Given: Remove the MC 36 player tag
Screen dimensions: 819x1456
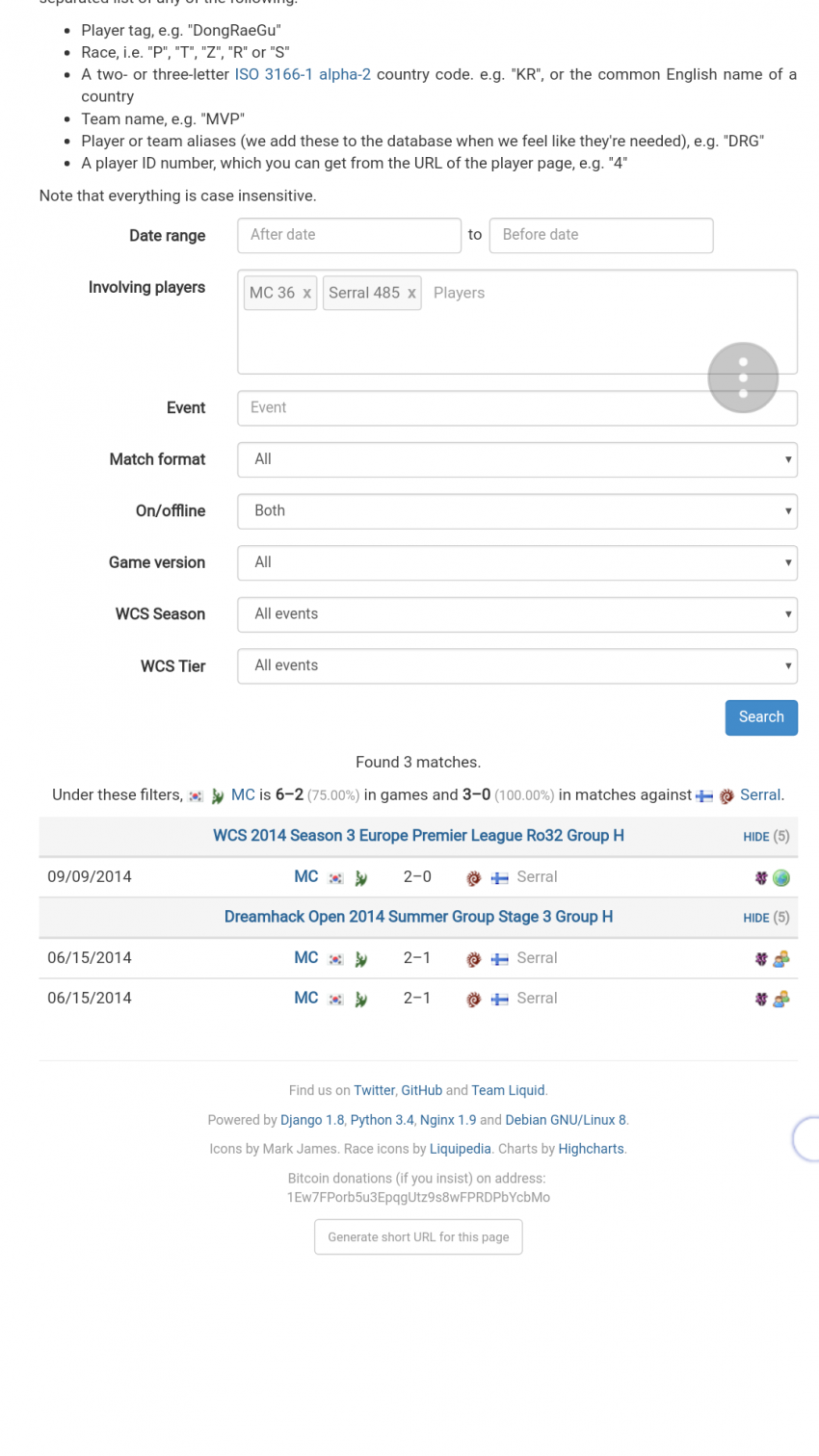Looking at the screenshot, I should pos(306,294).
